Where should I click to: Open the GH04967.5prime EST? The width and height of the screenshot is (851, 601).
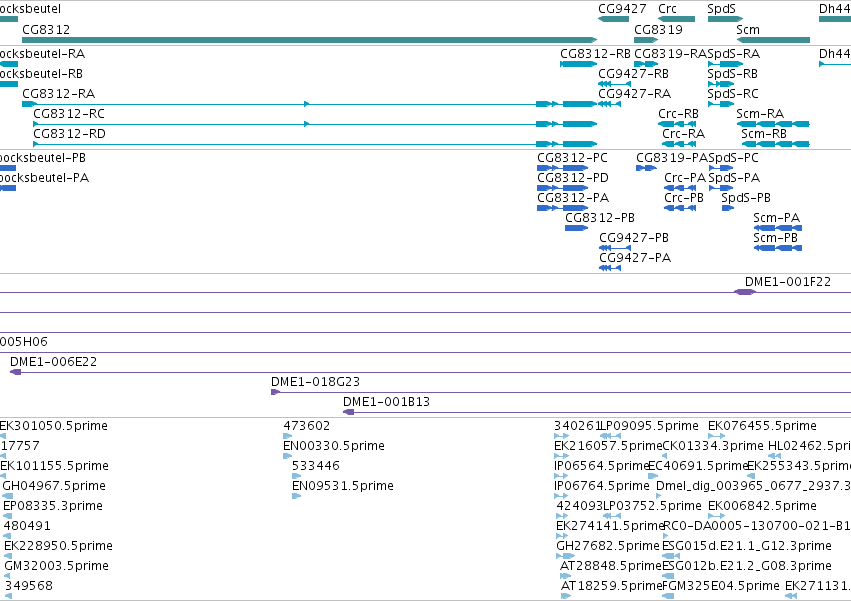coord(54,486)
